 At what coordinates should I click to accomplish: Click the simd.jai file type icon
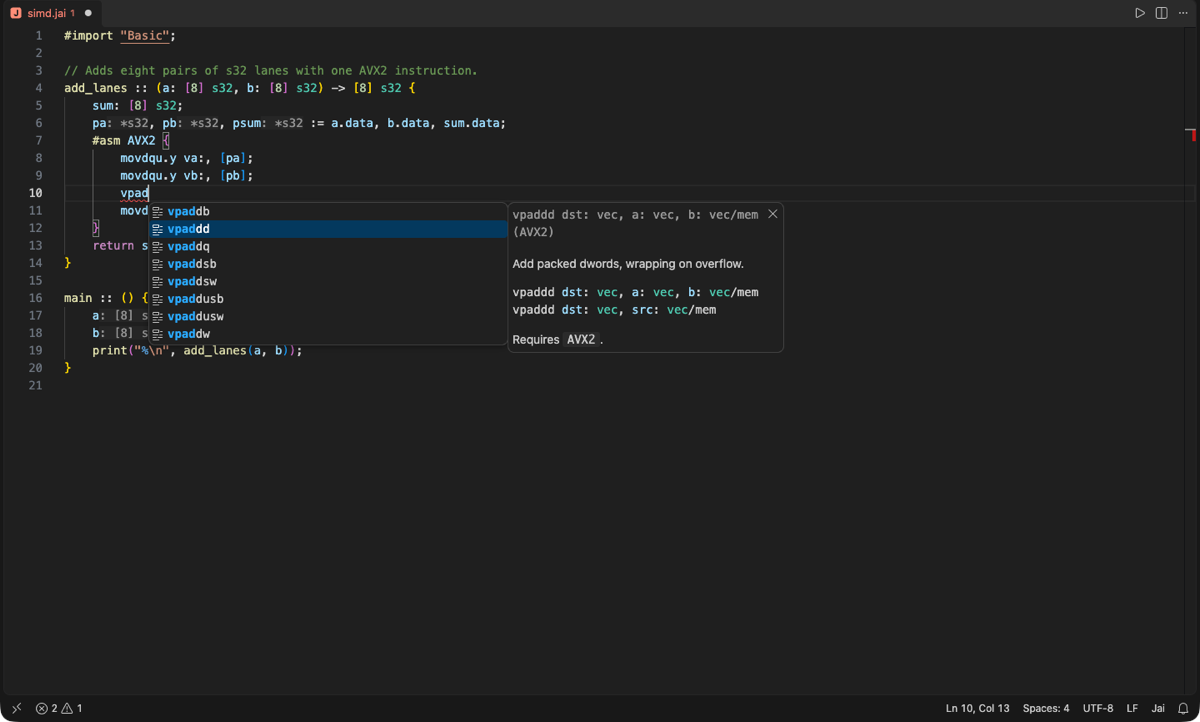pyautogui.click(x=15, y=13)
